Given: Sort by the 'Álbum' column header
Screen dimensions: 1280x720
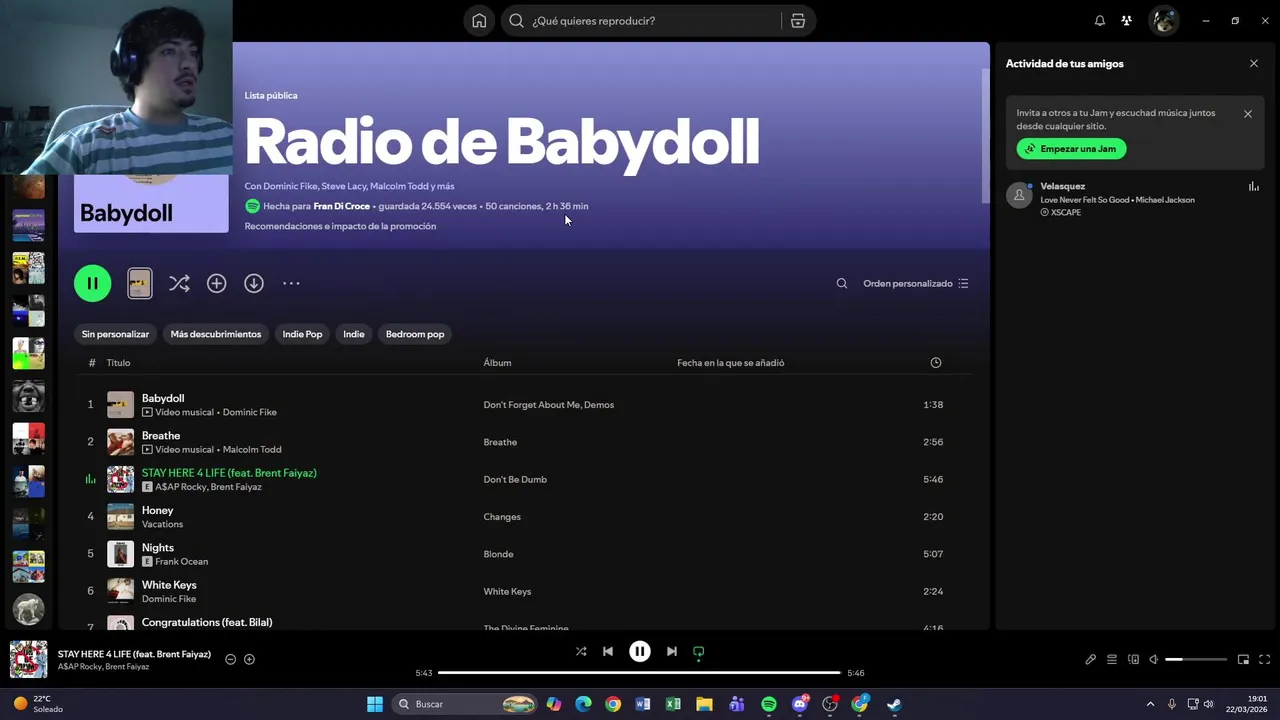Looking at the screenshot, I should pos(497,363).
